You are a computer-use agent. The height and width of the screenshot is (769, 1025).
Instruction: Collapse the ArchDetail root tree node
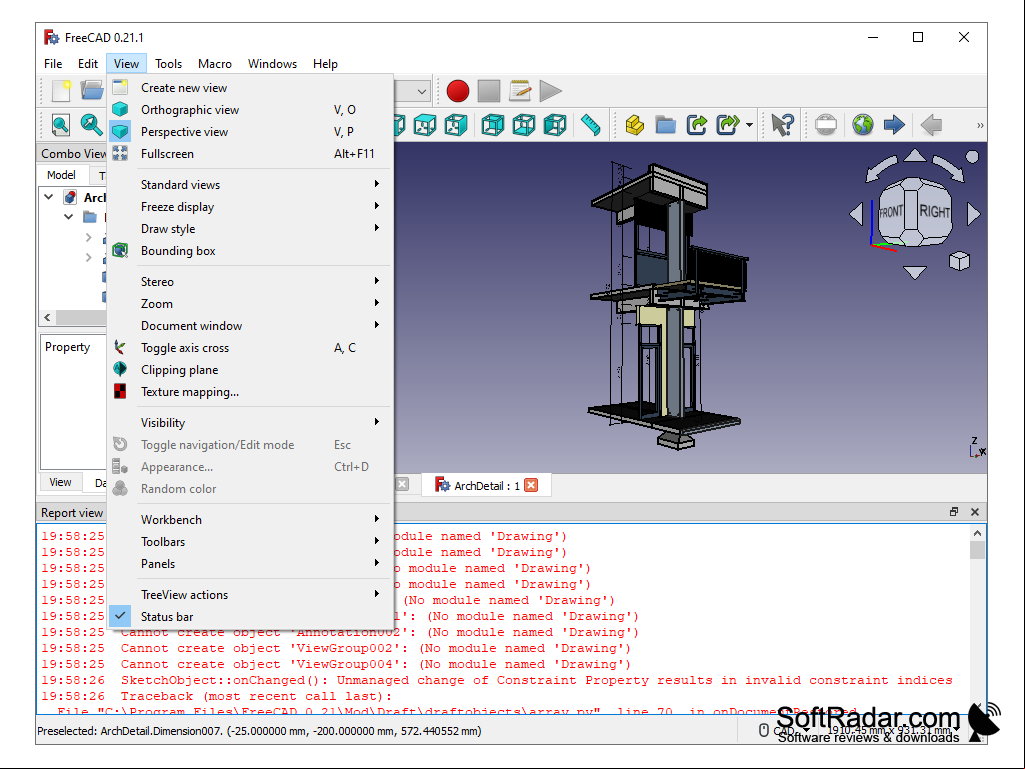tap(49, 196)
